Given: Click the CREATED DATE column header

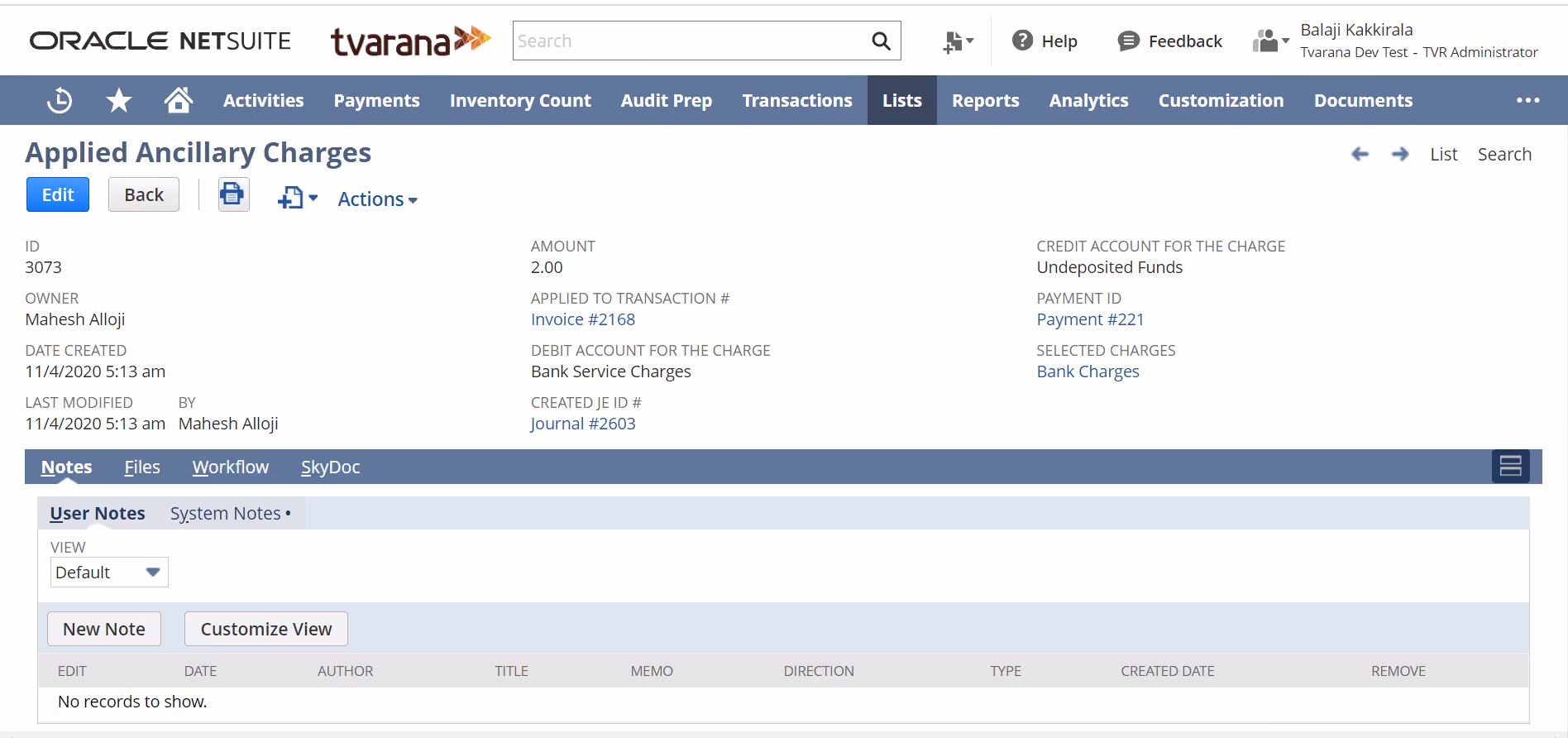Looking at the screenshot, I should pos(1167,671).
